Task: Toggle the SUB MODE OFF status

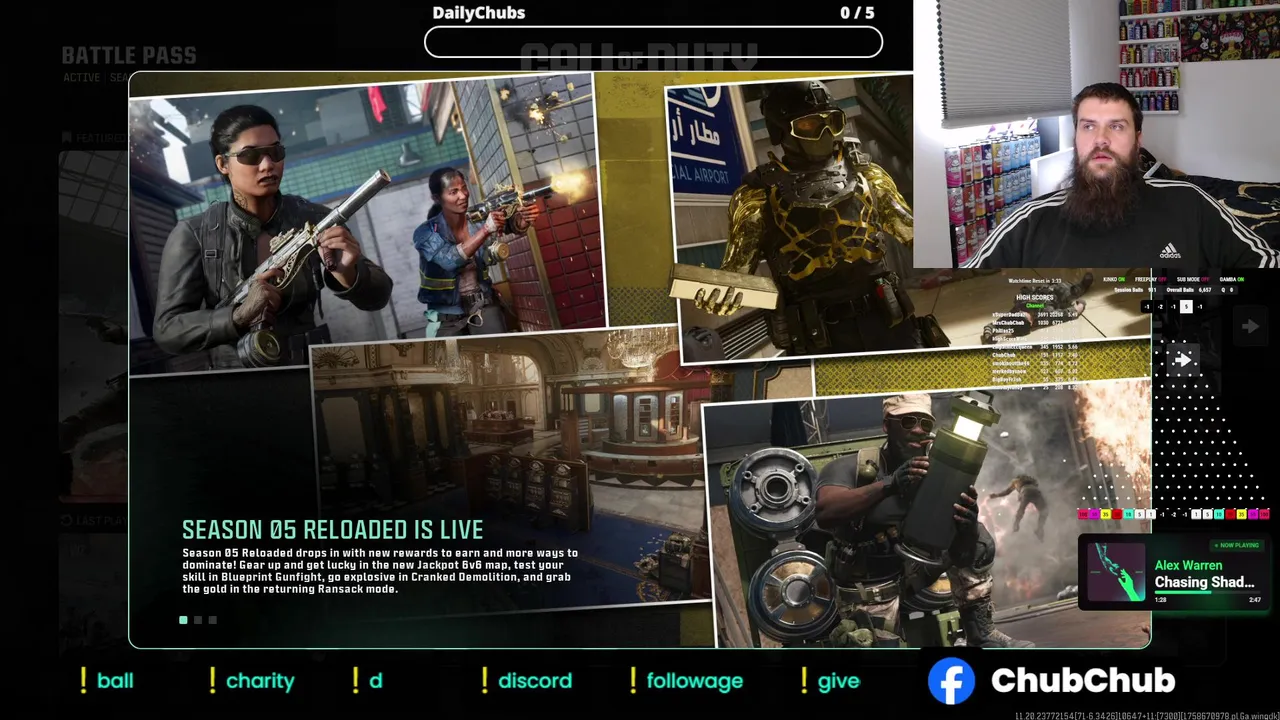Action: pos(1193,279)
